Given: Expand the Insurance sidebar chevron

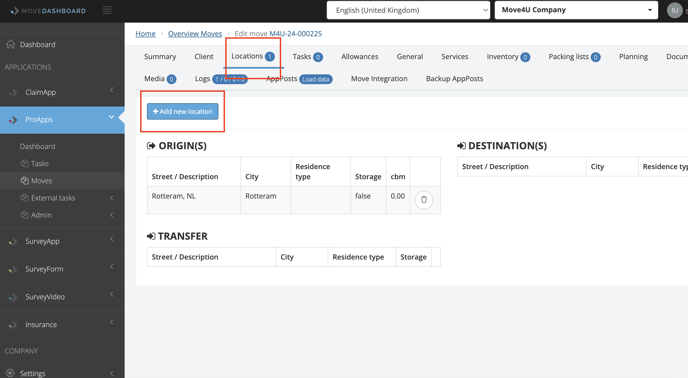Looking at the screenshot, I should (x=111, y=322).
